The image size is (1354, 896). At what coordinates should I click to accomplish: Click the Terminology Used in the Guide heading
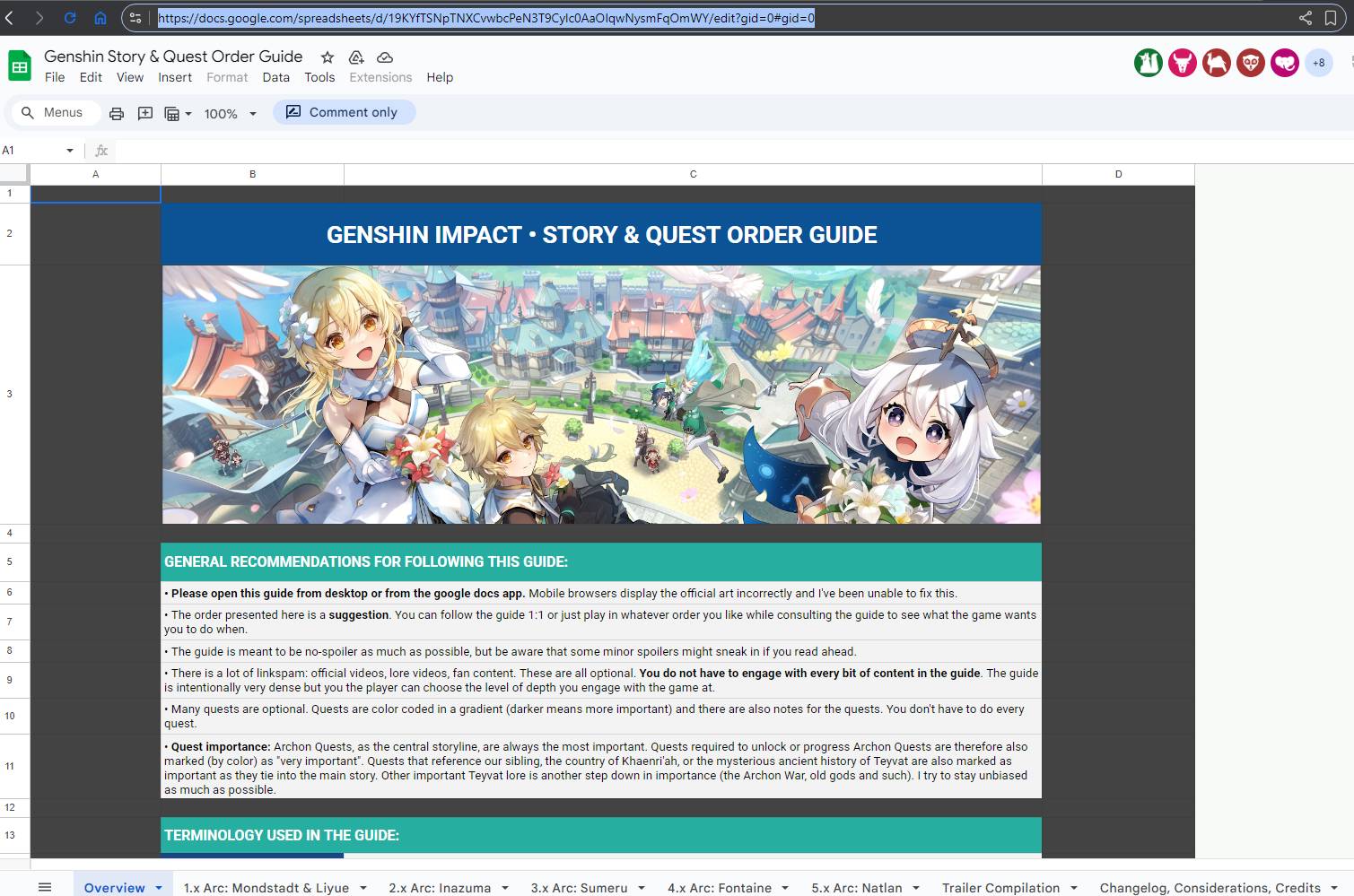point(601,835)
